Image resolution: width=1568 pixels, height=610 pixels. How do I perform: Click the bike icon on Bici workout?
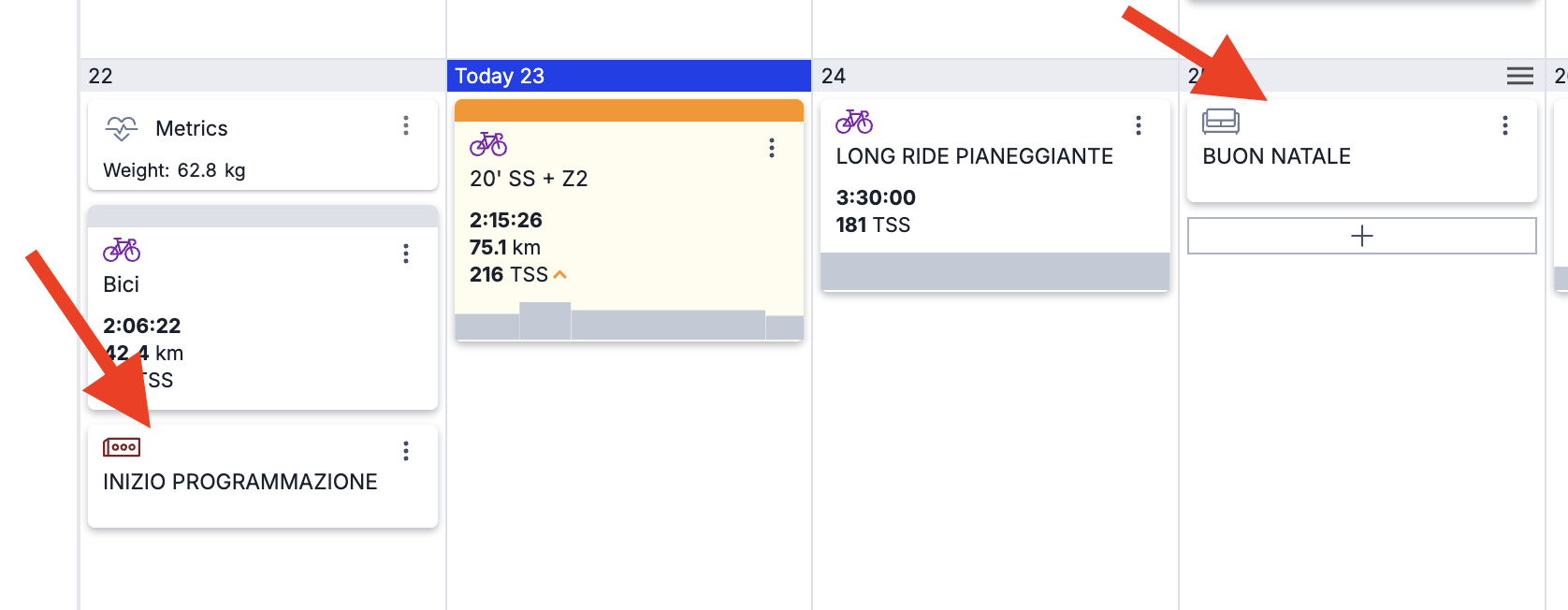pos(122,250)
